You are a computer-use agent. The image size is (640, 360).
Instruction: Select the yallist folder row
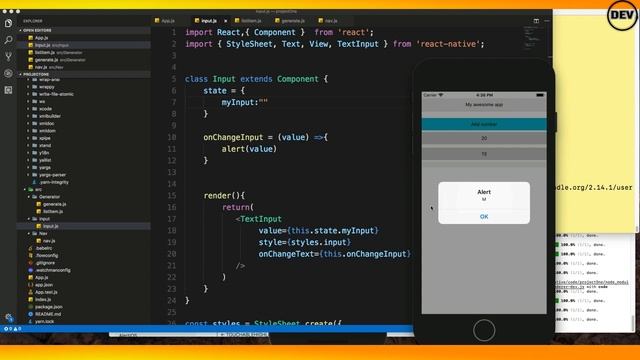[84, 160]
